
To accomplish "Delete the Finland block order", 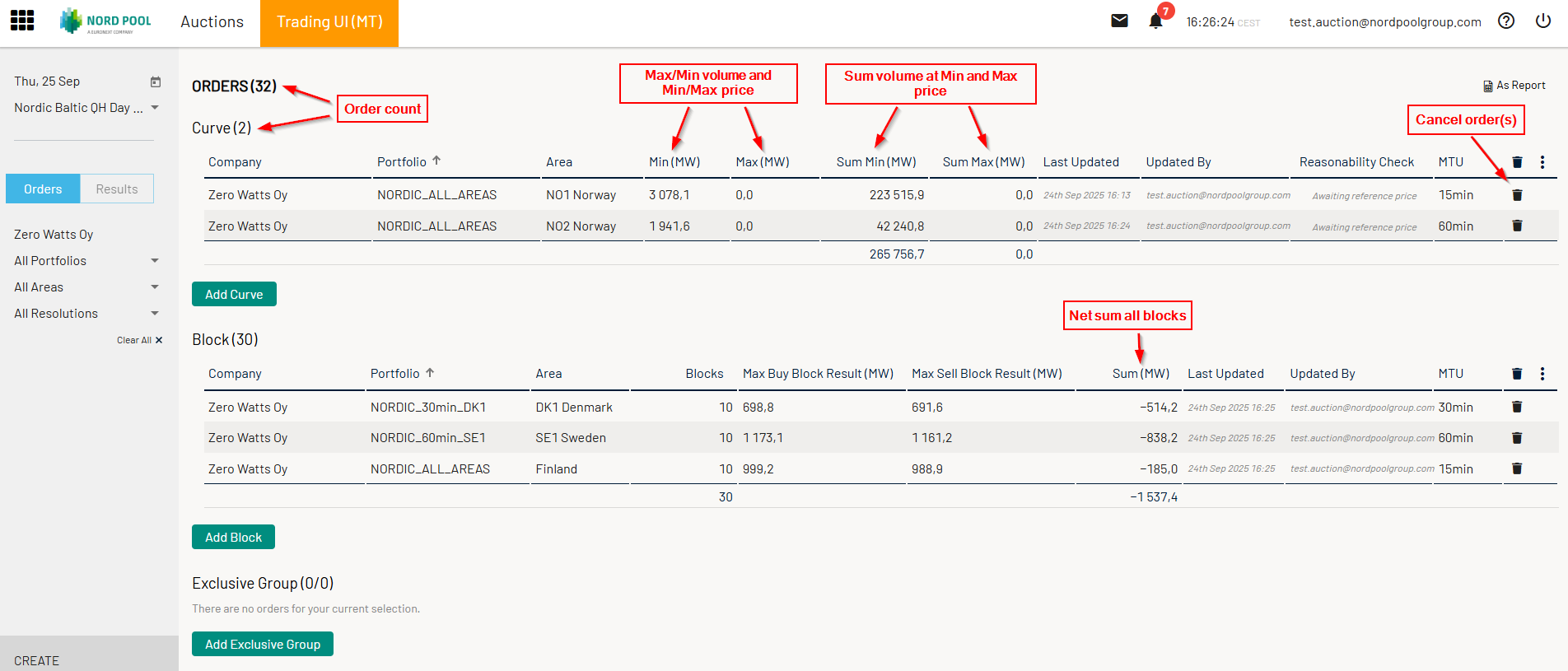I will 1517,468.
